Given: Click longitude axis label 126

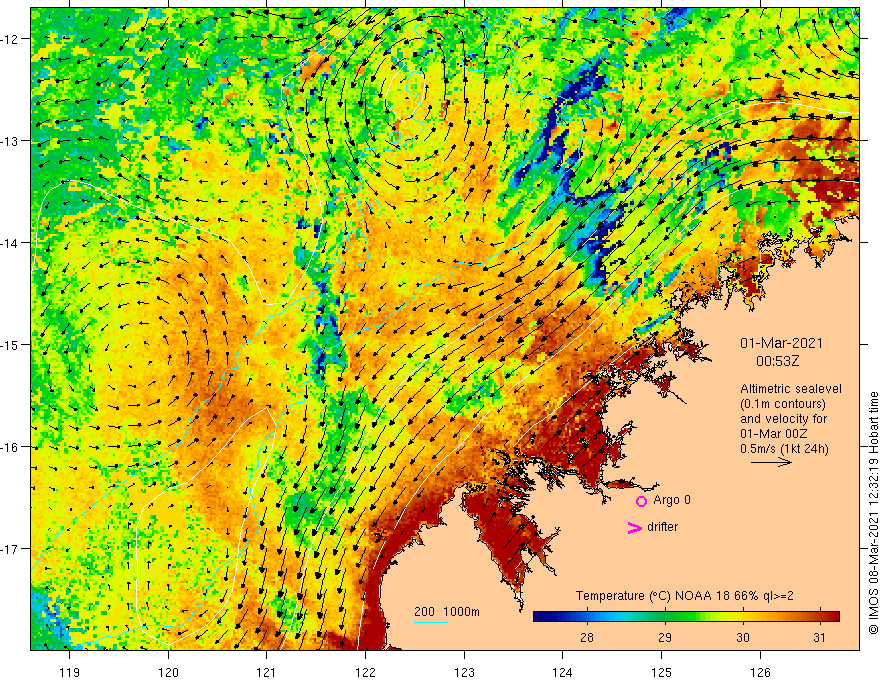Looking at the screenshot, I should click(x=760, y=672).
